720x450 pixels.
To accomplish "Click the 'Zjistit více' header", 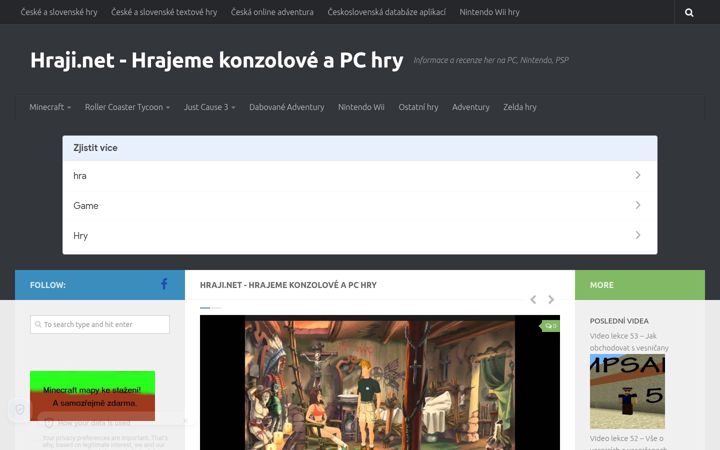I will click(95, 148).
